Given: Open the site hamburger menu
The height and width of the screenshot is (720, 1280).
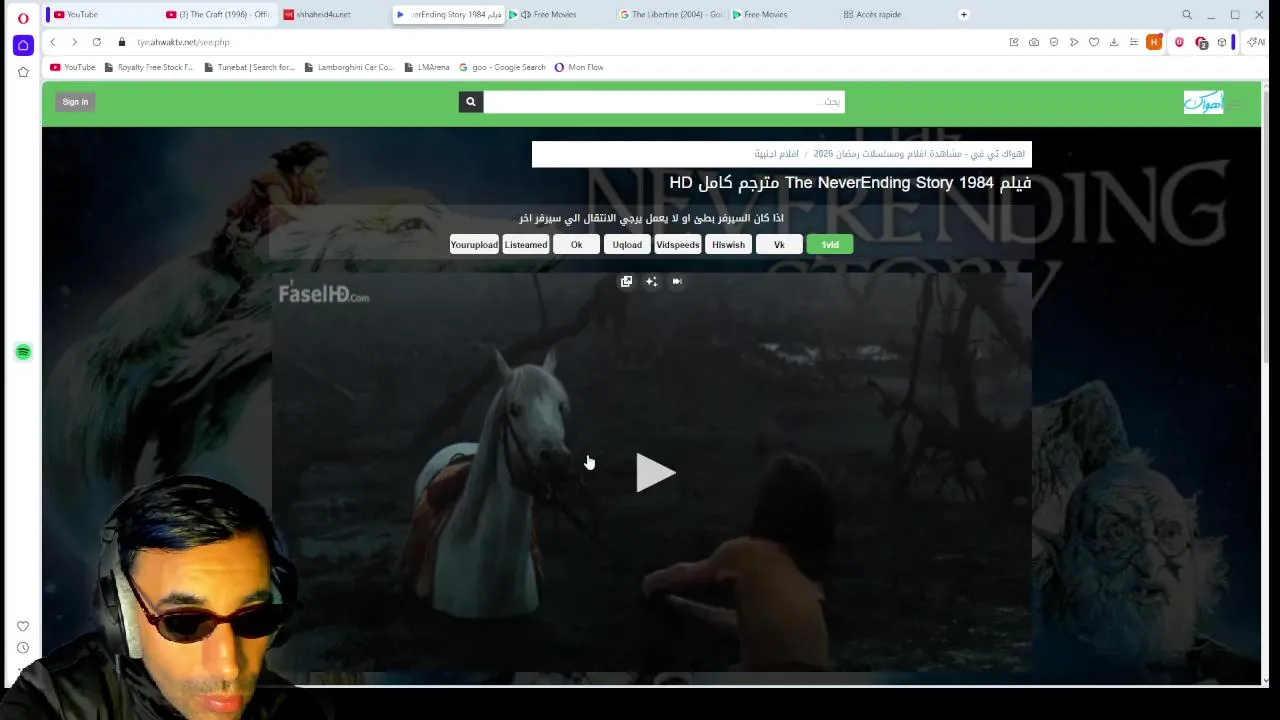Looking at the screenshot, I should click(1237, 103).
